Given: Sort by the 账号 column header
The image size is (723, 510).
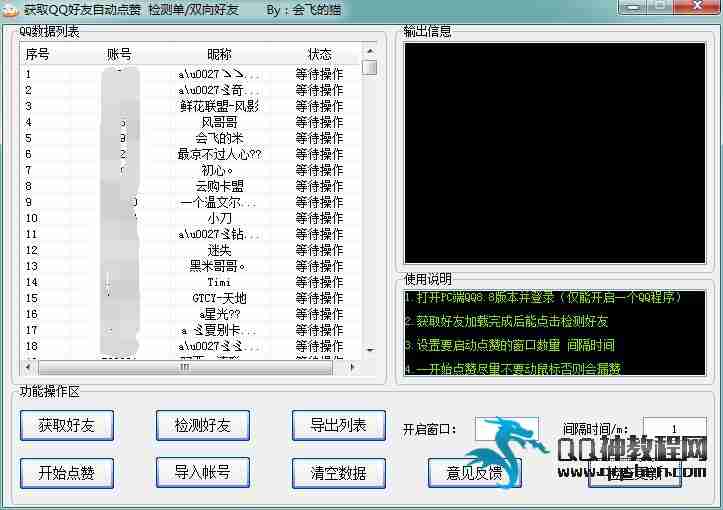Looking at the screenshot, I should (119, 54).
